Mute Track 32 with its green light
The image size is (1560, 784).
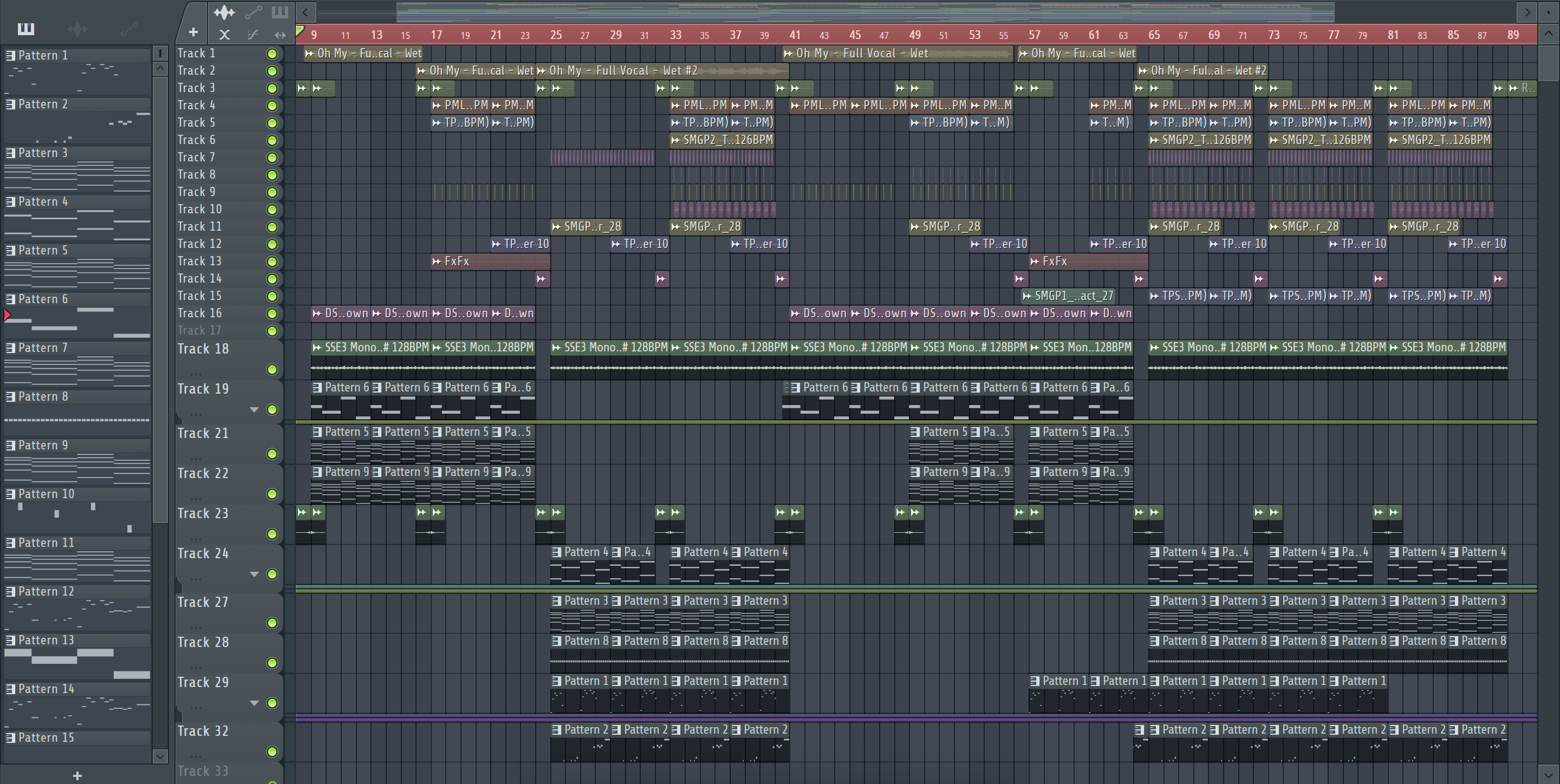(x=272, y=752)
